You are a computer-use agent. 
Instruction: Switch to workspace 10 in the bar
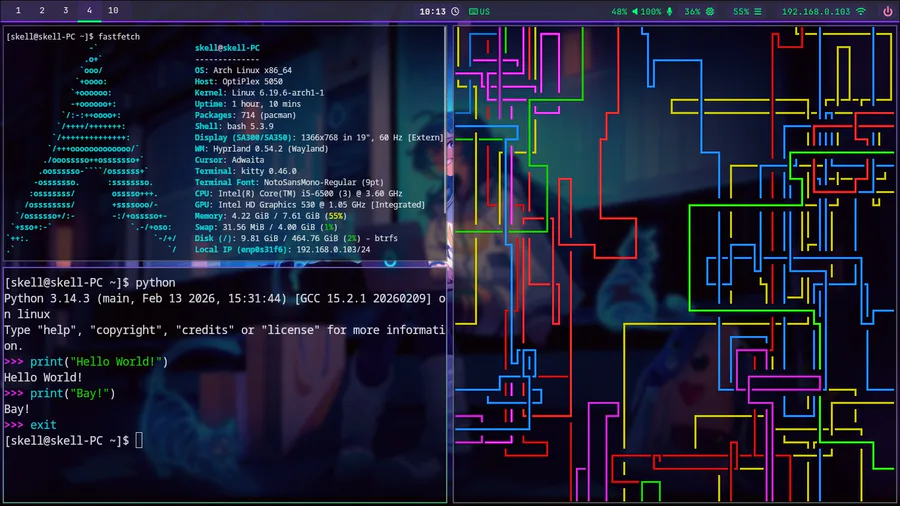coord(113,10)
